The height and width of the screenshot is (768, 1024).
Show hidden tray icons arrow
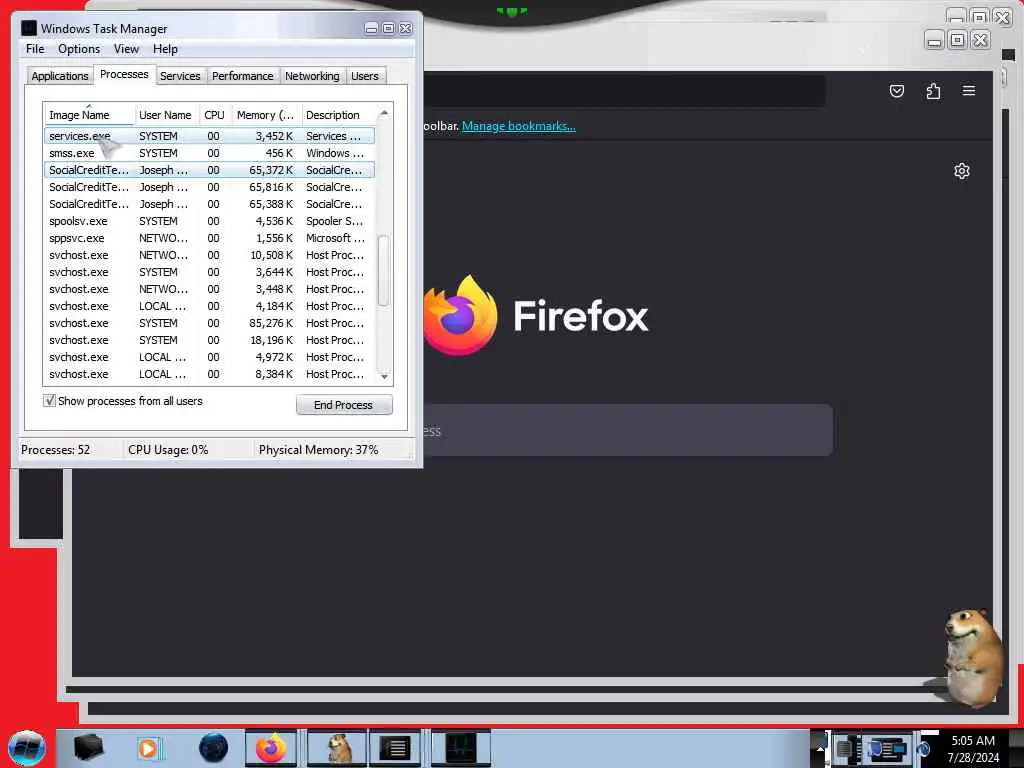[x=819, y=748]
